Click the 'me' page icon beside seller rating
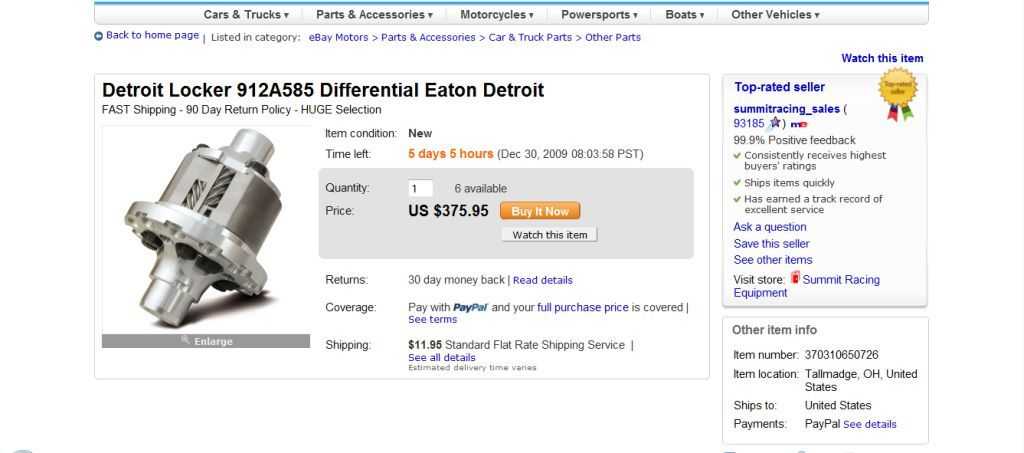Viewport: 1024px width, 453px height. [x=799, y=124]
